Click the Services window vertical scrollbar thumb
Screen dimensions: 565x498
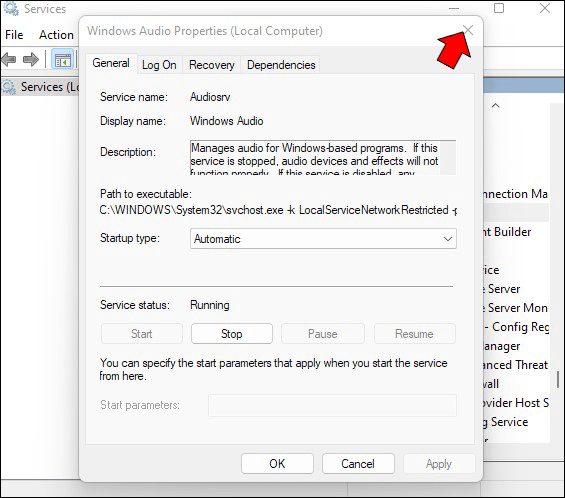(558, 379)
